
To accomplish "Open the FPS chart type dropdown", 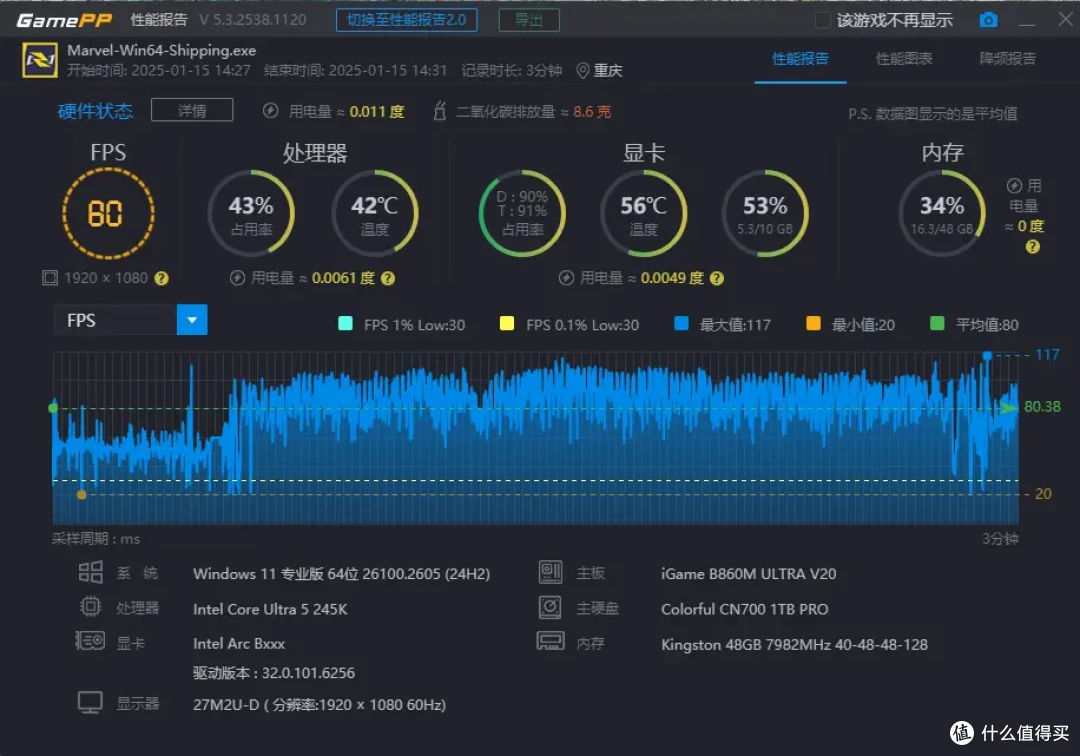I will click(x=130, y=320).
